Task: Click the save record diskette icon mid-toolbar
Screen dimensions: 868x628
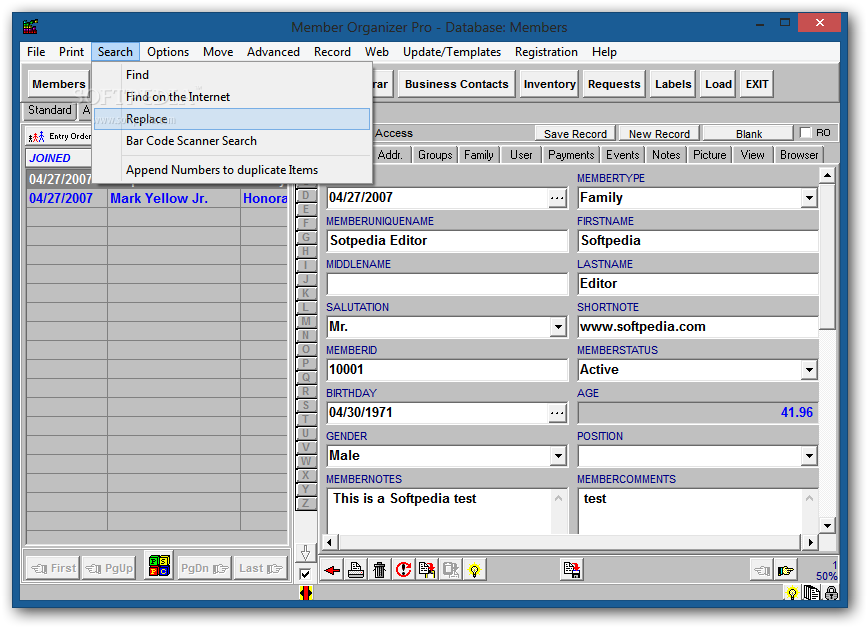Action: point(572,569)
